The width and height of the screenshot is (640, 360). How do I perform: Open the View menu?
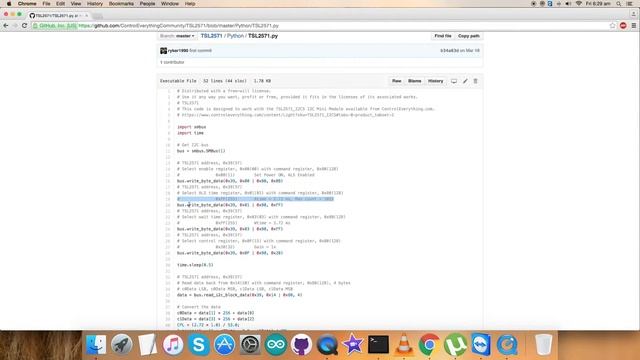click(76, 4)
